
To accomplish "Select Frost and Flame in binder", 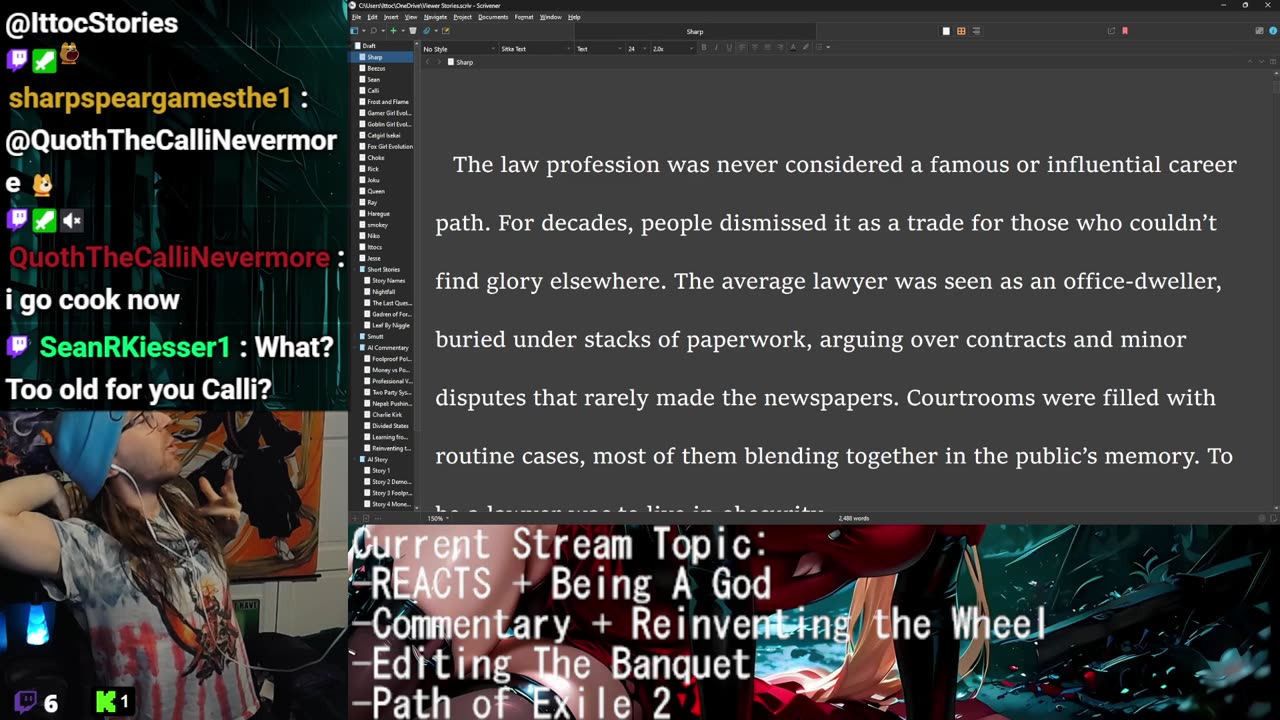I will (386, 102).
